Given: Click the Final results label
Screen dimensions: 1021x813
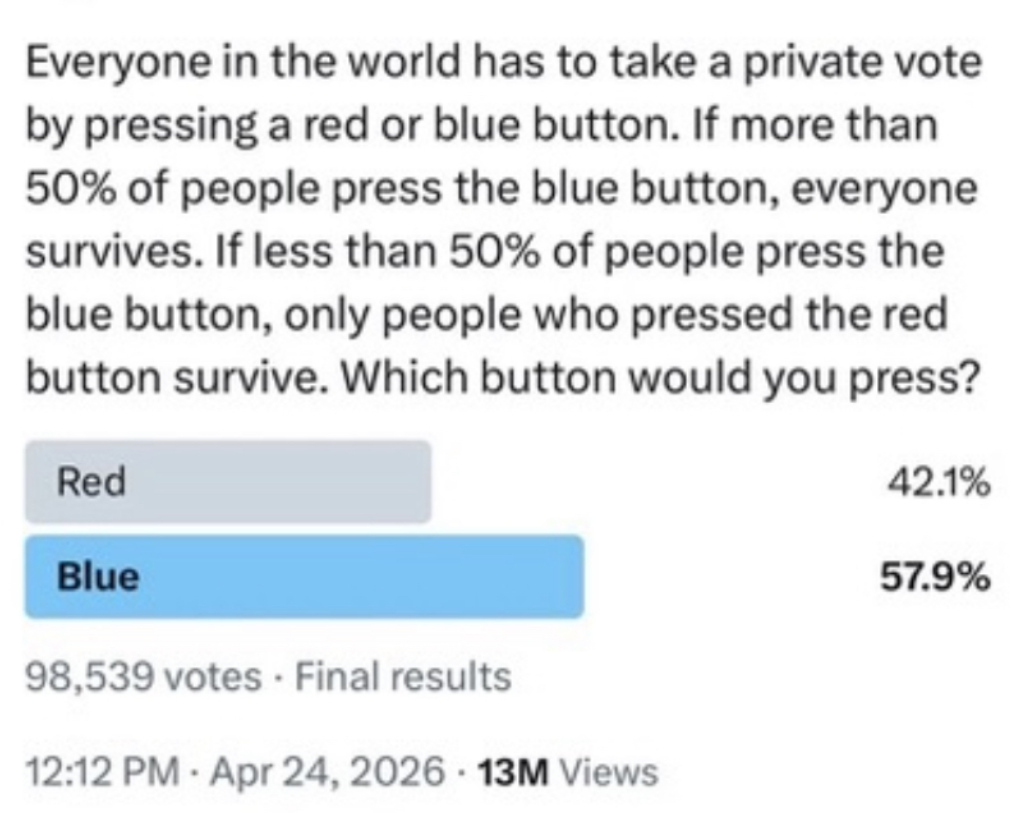Looking at the screenshot, I should [403, 678].
